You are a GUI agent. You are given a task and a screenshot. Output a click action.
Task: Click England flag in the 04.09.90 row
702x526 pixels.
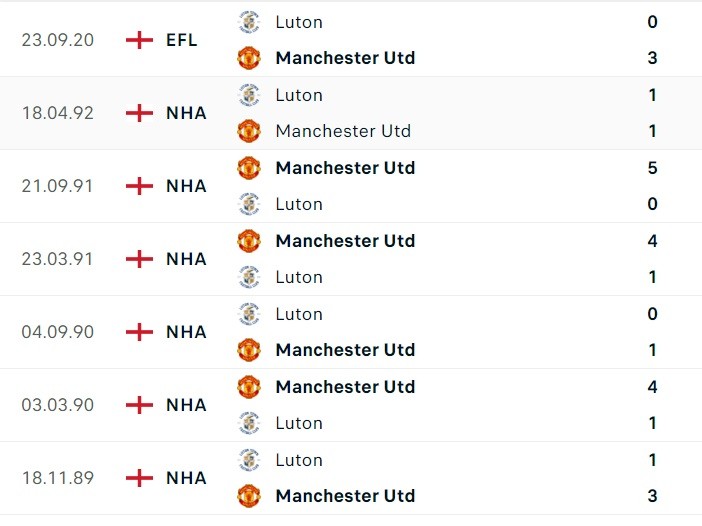coord(139,332)
